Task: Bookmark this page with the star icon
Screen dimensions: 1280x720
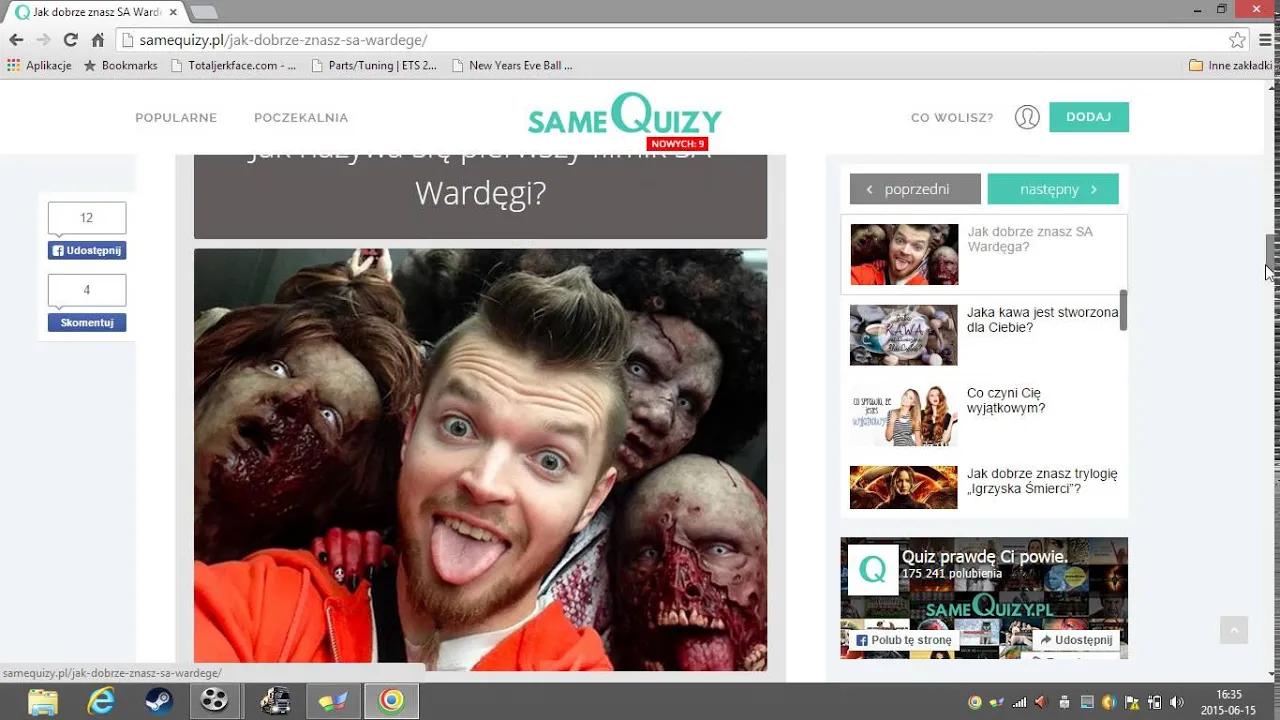Action: click(1237, 40)
